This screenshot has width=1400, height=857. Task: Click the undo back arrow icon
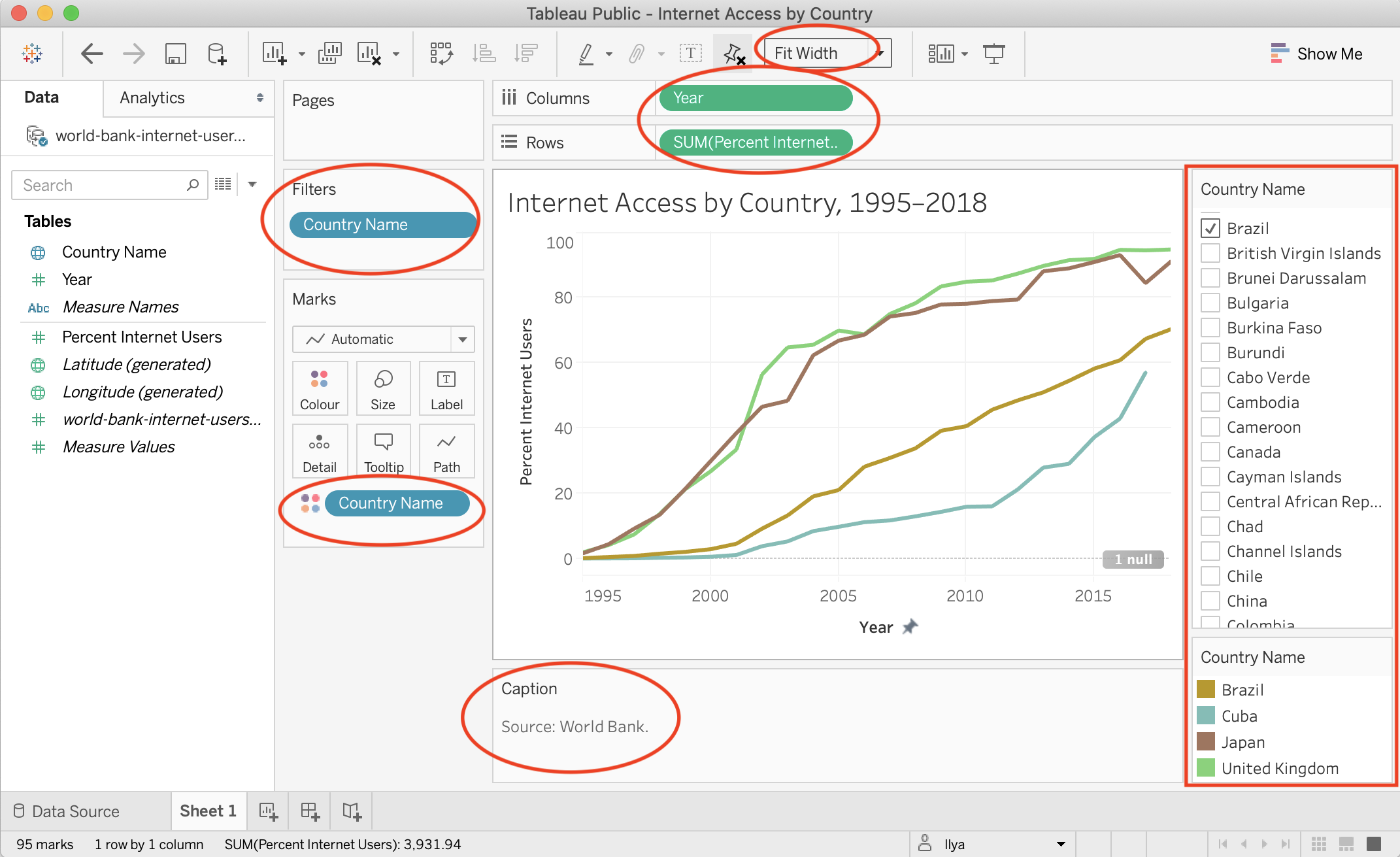pyautogui.click(x=91, y=53)
